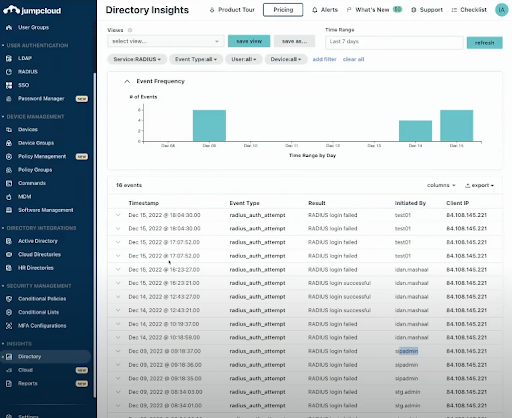Open the RADIUS sidebar icon
512x418 pixels.
(x=9, y=72)
